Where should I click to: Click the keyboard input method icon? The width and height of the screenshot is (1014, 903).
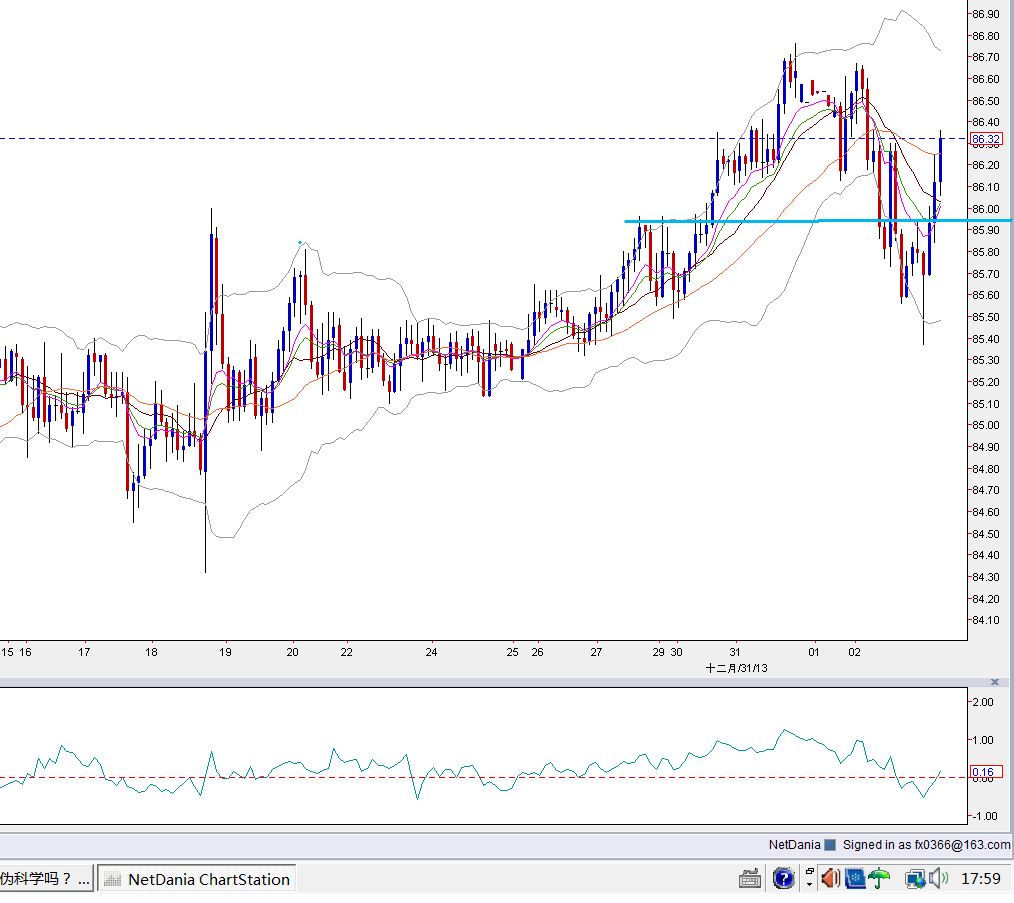click(750, 878)
